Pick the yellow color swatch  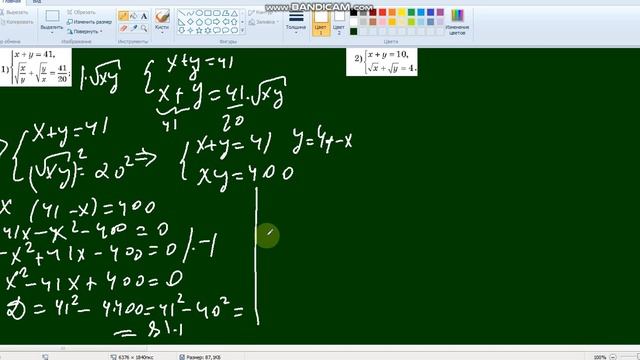coord(402,13)
